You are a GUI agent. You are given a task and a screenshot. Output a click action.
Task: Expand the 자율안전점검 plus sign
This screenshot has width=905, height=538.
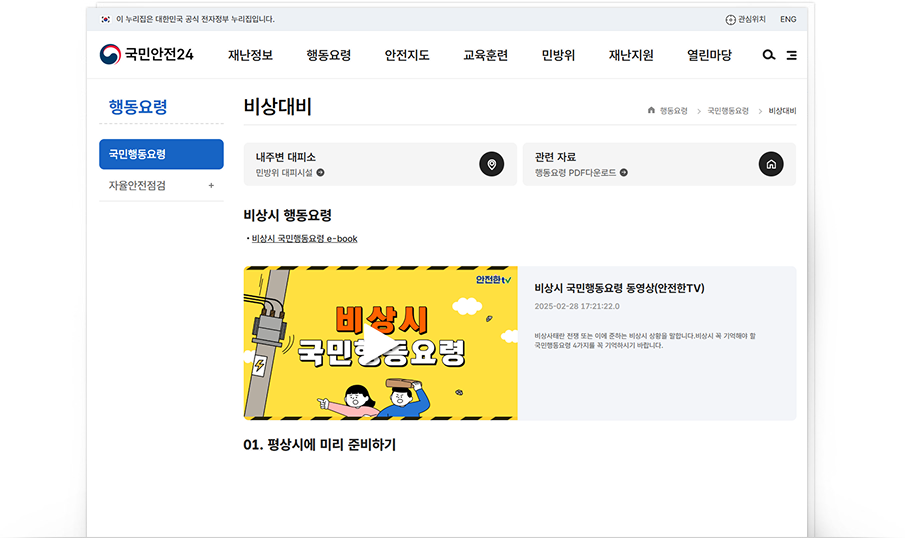[211, 185]
